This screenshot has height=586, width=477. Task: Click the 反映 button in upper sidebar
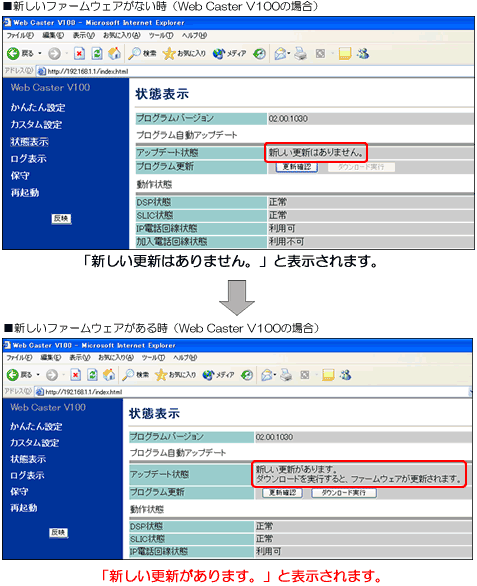pos(61,219)
